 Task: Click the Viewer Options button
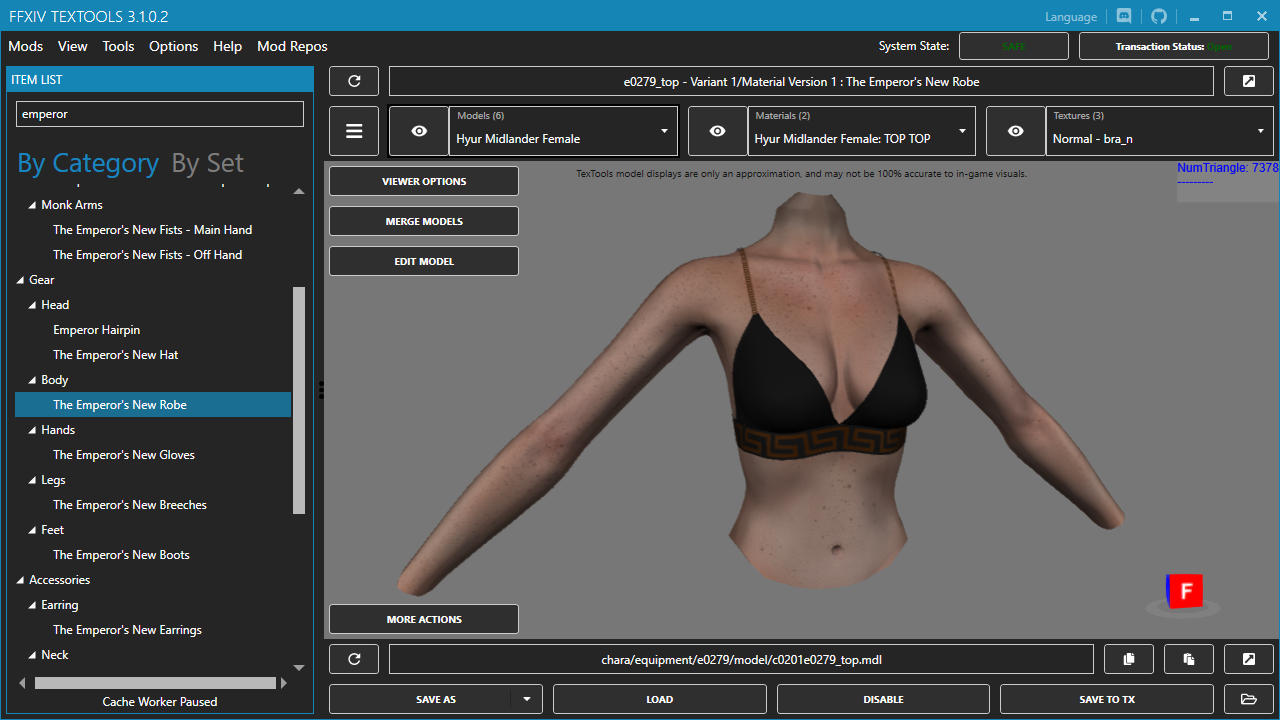point(424,181)
